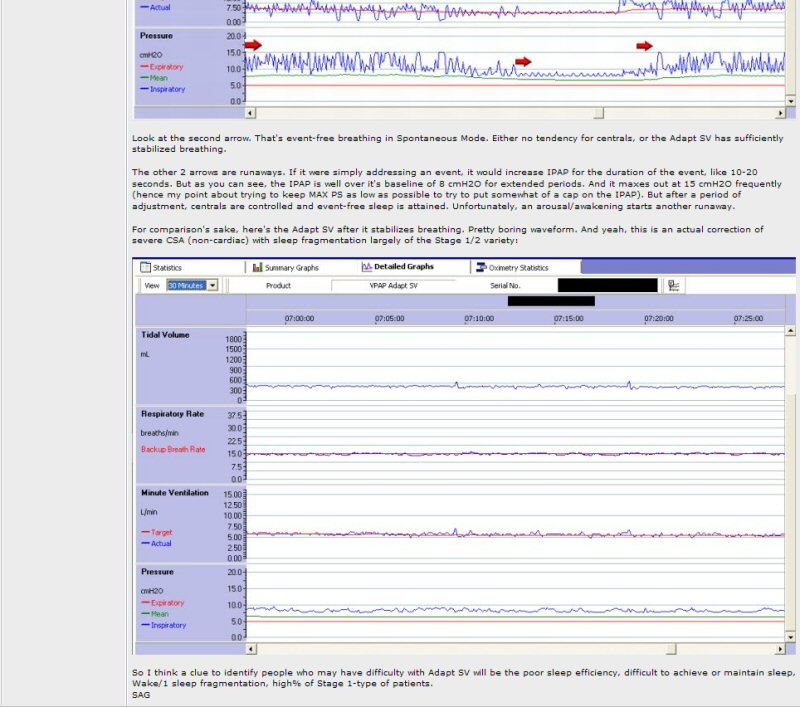Click the "mL" unit label under Tidal Volume

[x=145, y=354]
